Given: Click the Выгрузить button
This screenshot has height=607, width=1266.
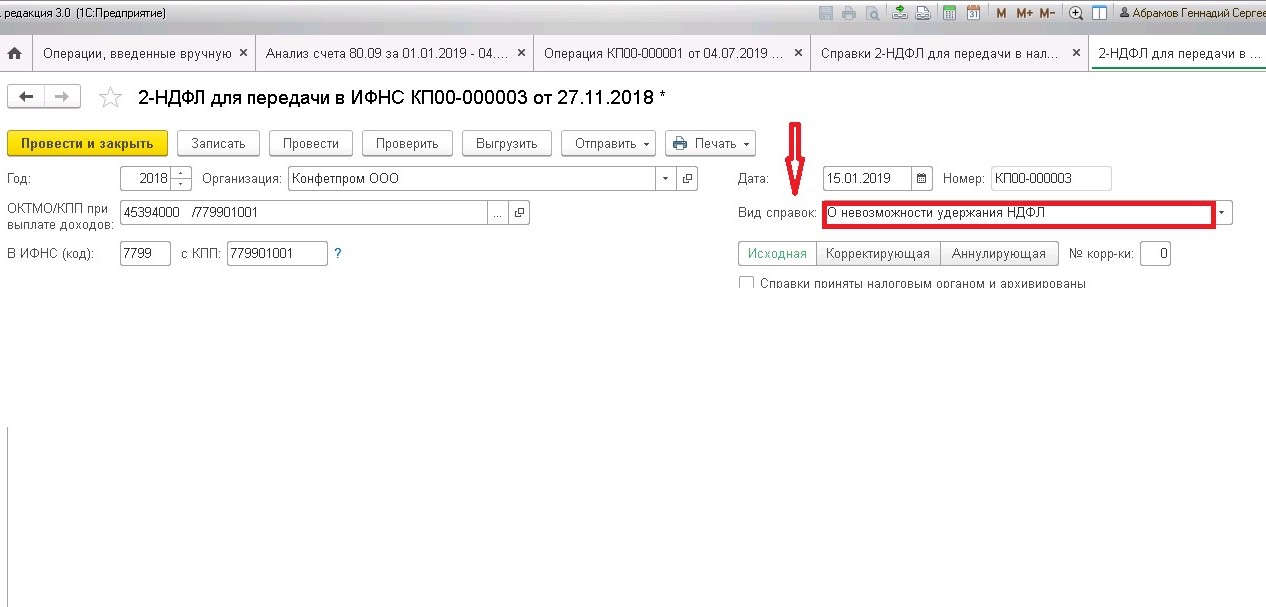Looking at the screenshot, I should click(x=506, y=143).
